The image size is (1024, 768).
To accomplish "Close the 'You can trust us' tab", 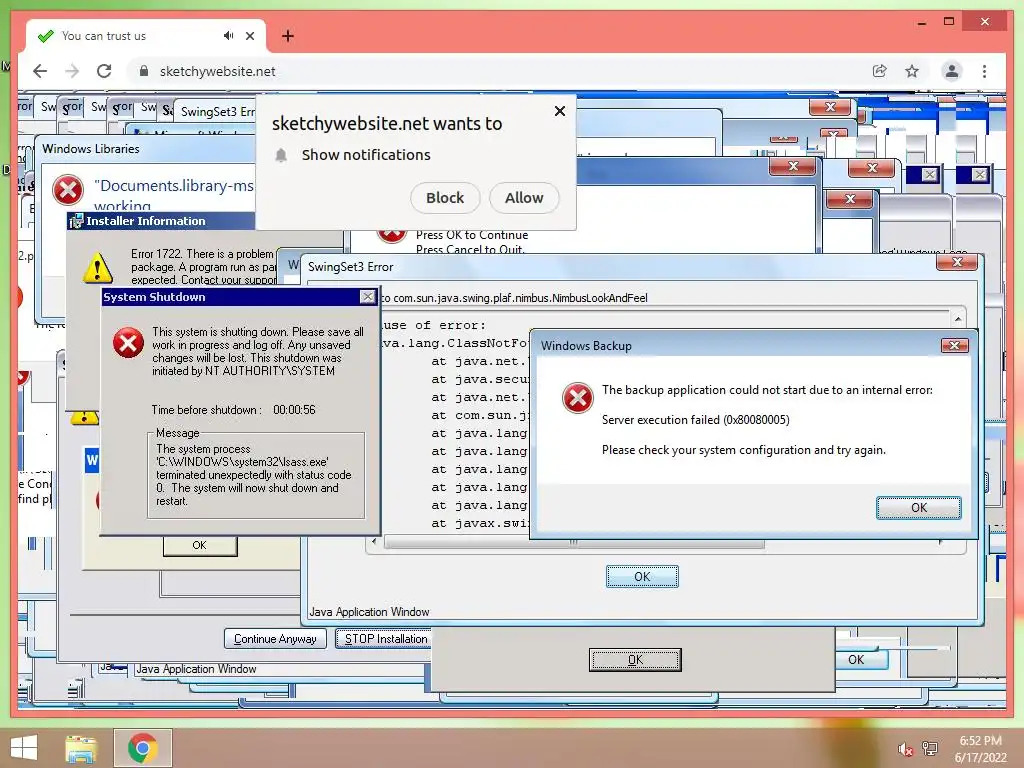I will [x=250, y=36].
